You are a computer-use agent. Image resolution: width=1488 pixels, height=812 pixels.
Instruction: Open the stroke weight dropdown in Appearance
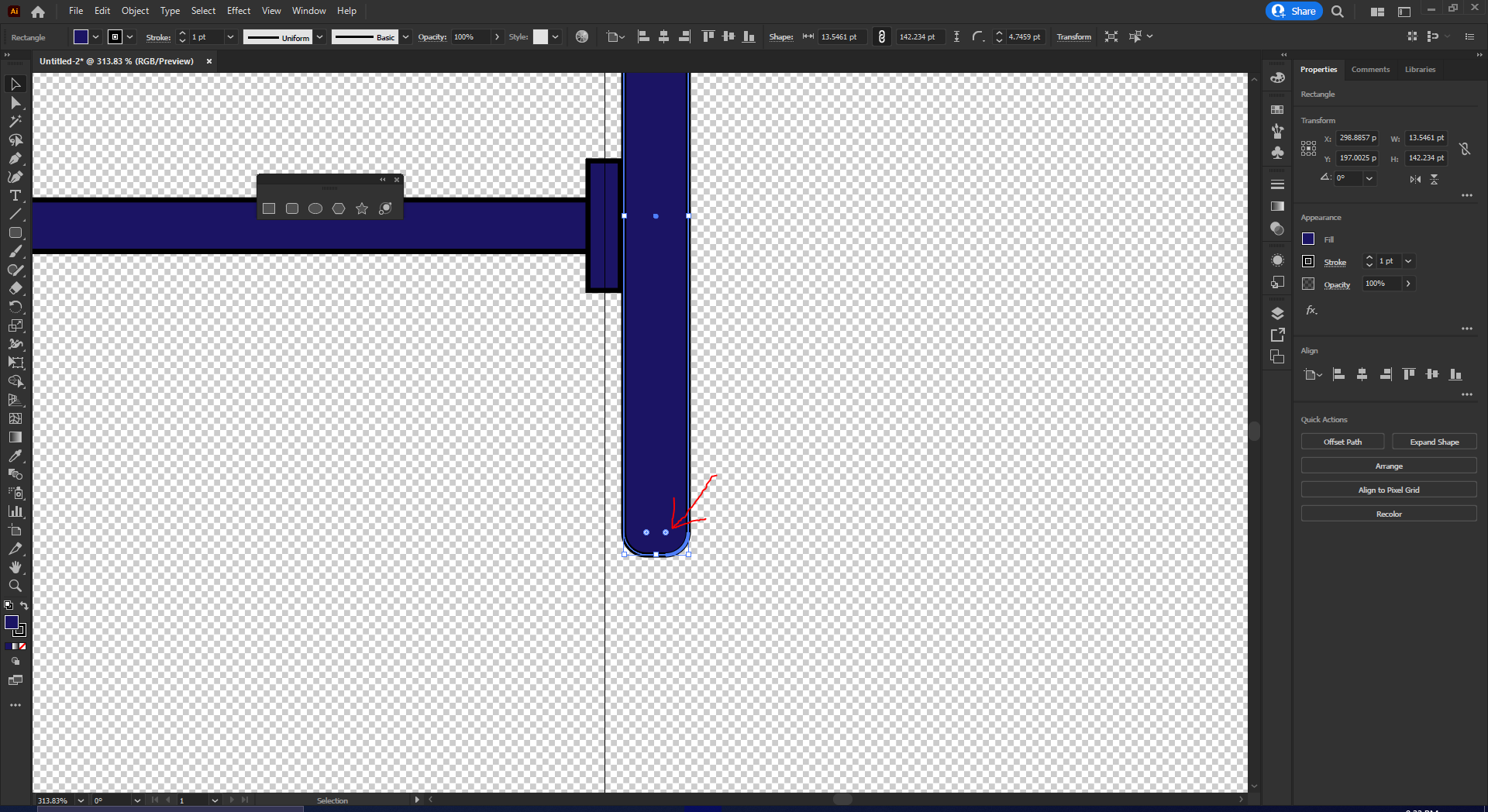click(x=1409, y=261)
